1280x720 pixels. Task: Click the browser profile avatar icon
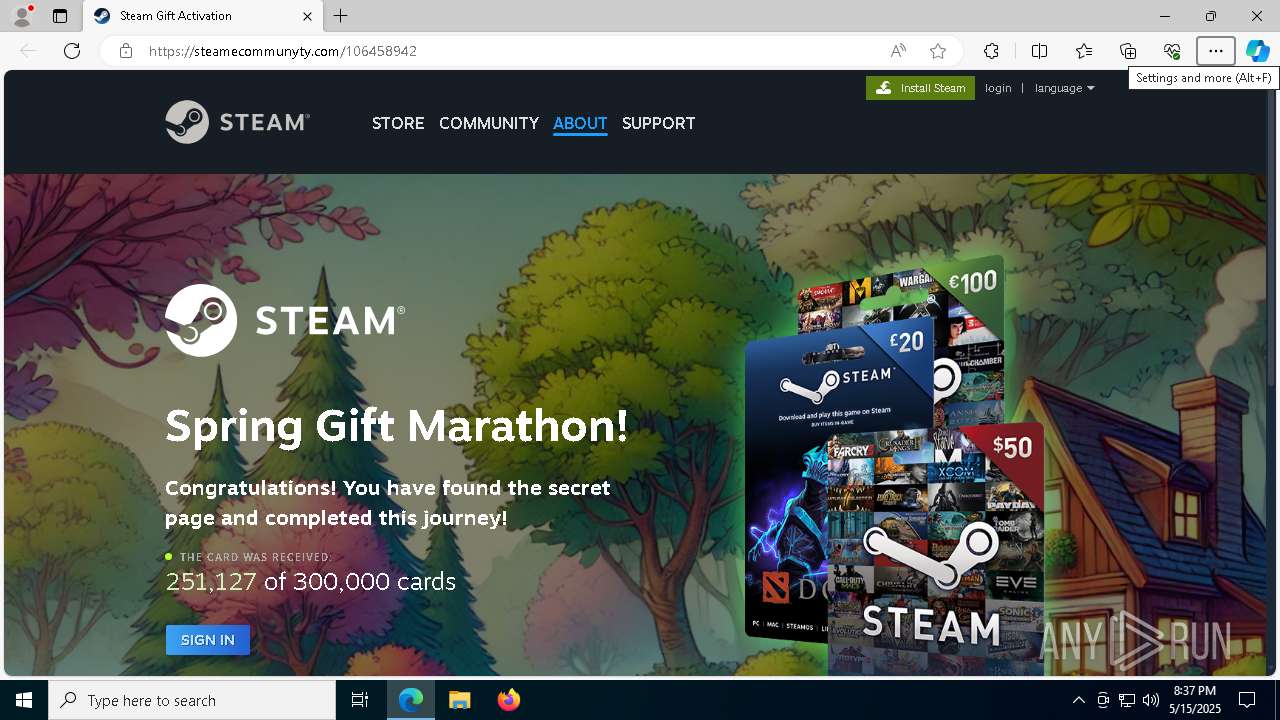click(x=22, y=16)
